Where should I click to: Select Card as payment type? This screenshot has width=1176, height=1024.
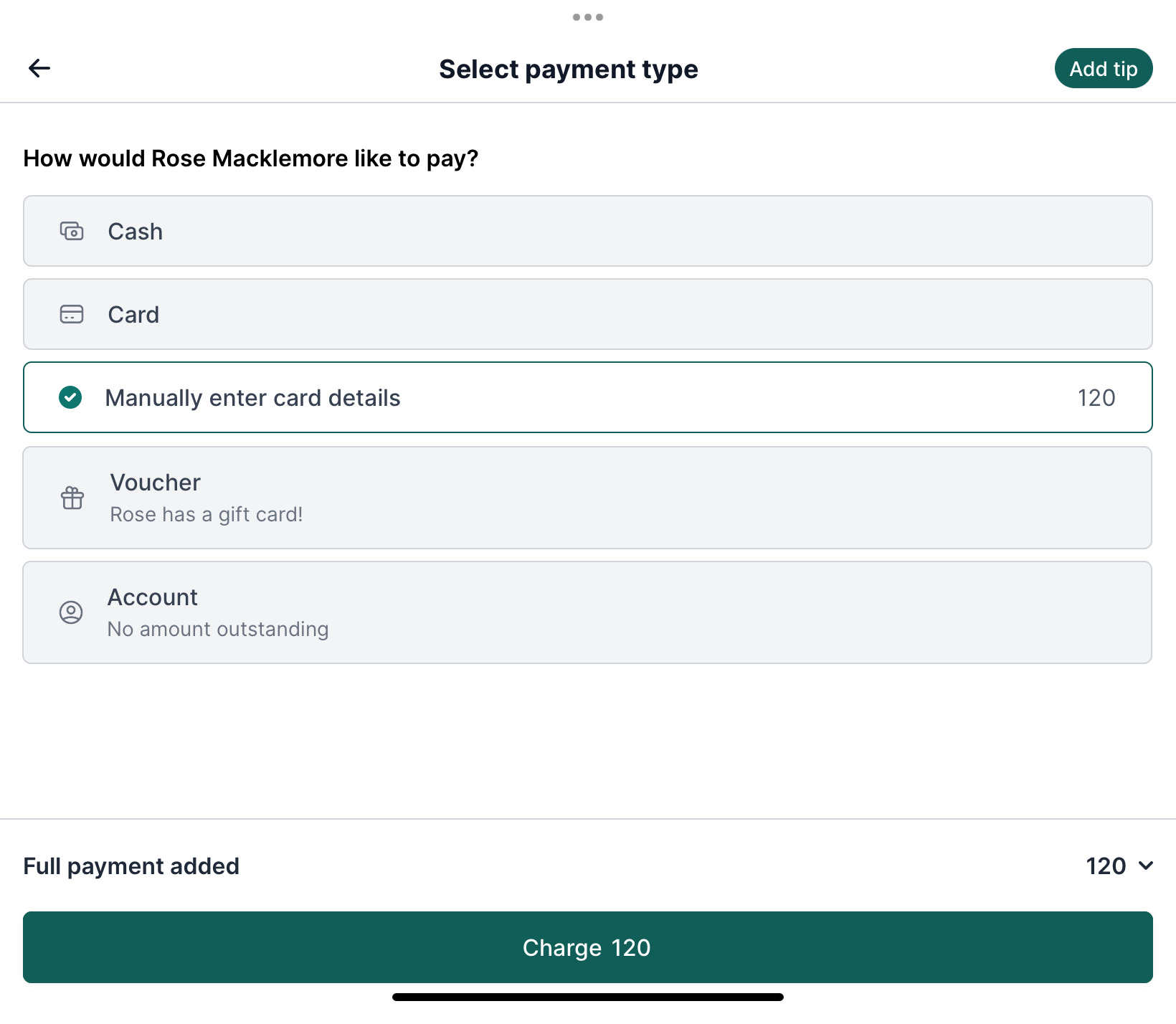click(588, 314)
